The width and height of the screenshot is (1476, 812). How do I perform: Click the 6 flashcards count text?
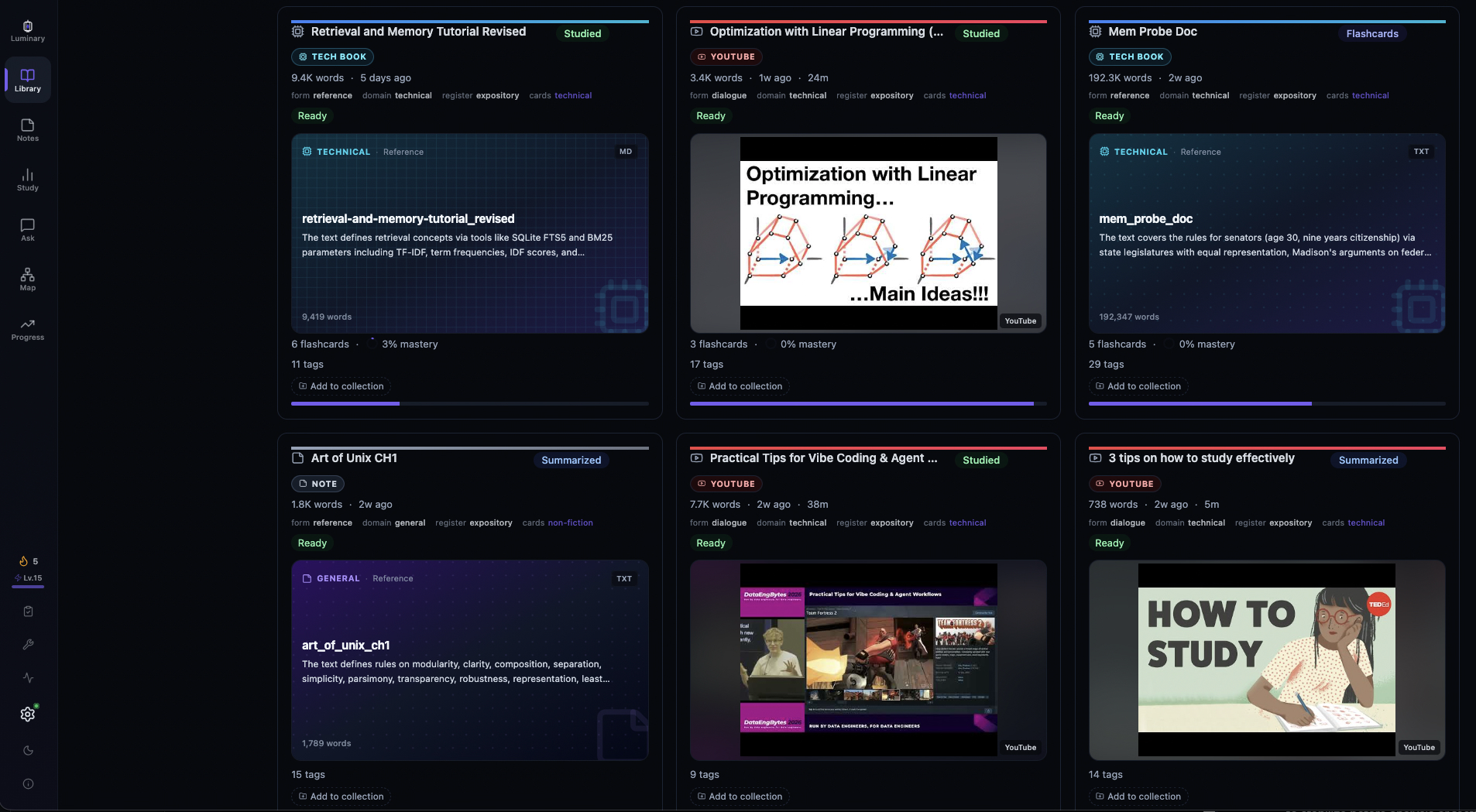(320, 344)
